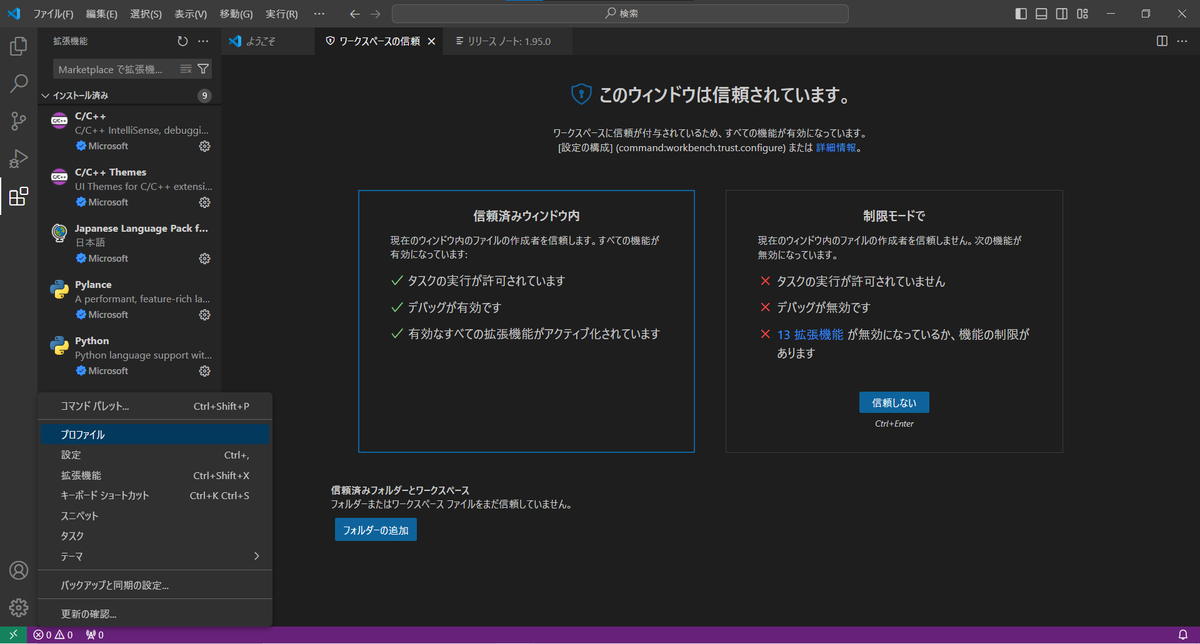
Task: Toggle the bottom panel layout button
Action: (1041, 14)
